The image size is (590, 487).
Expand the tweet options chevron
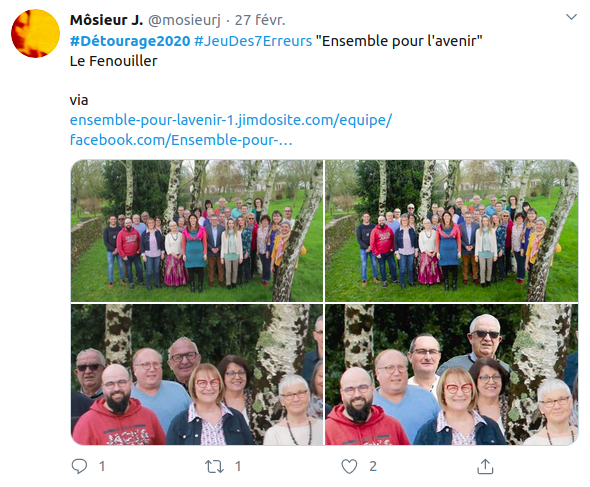[572, 17]
